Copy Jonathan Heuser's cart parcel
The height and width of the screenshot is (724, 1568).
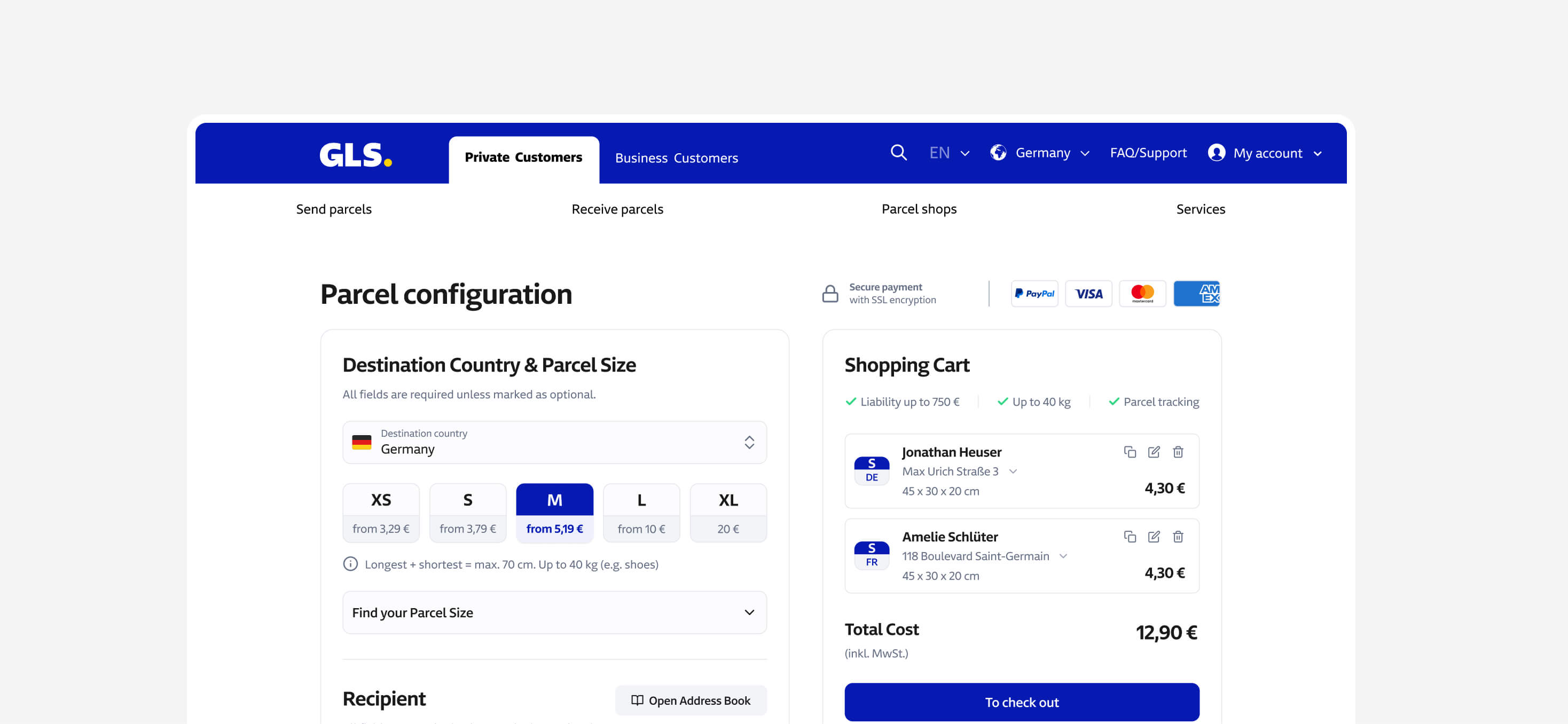point(1130,452)
